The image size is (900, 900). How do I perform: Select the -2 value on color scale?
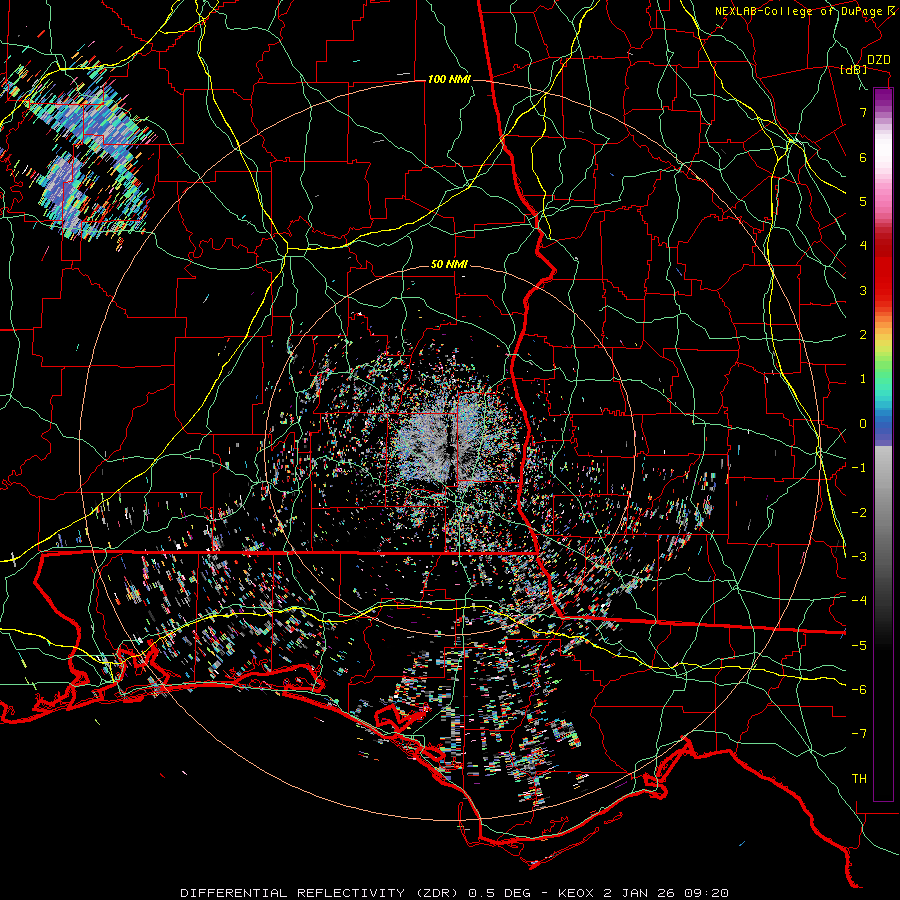(859, 513)
